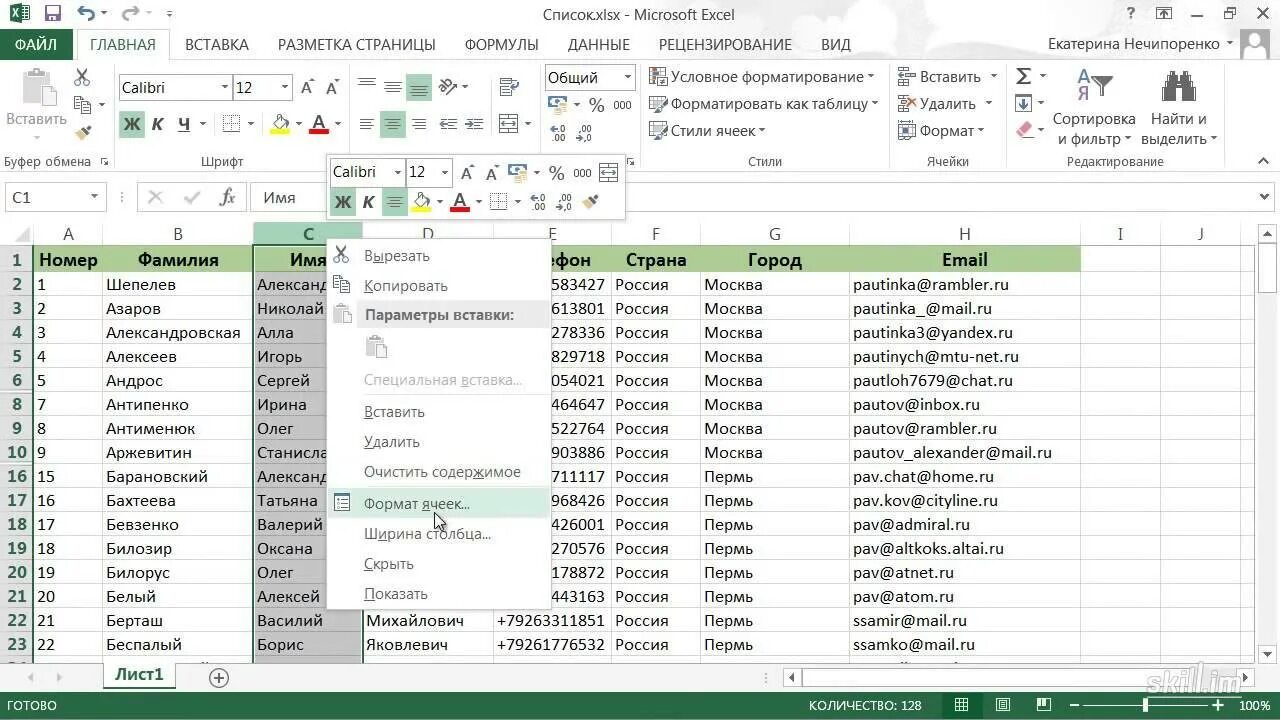Click the Insert Function (fx) icon
The width and height of the screenshot is (1280, 720).
(x=225, y=197)
